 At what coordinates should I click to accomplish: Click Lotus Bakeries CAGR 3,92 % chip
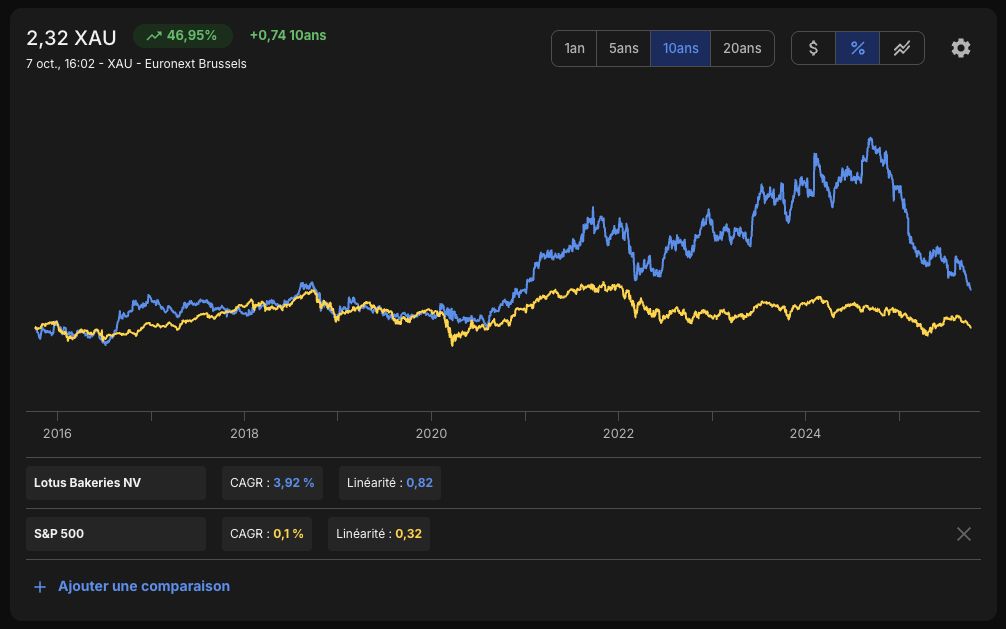272,483
